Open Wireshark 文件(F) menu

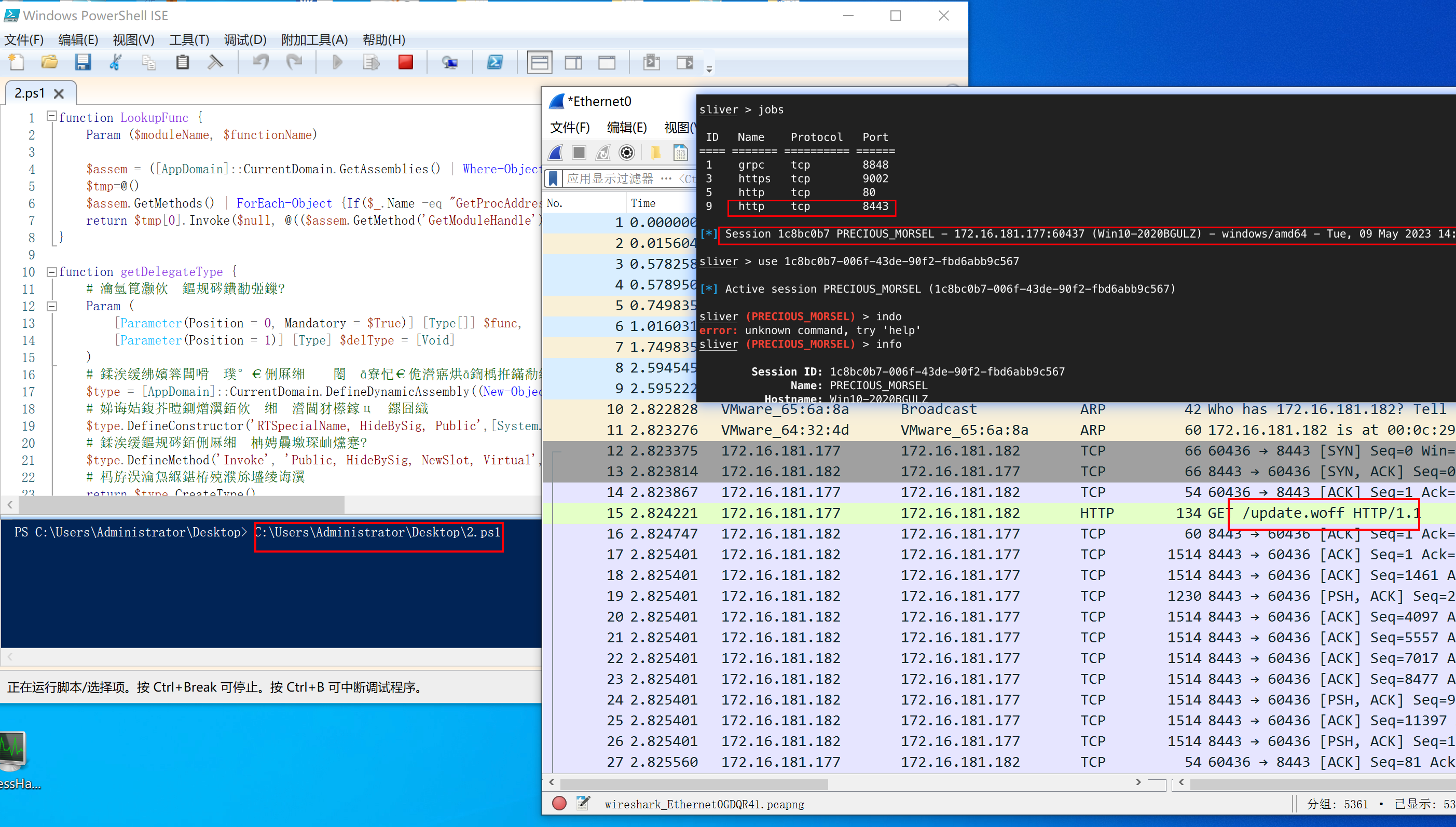pos(569,127)
